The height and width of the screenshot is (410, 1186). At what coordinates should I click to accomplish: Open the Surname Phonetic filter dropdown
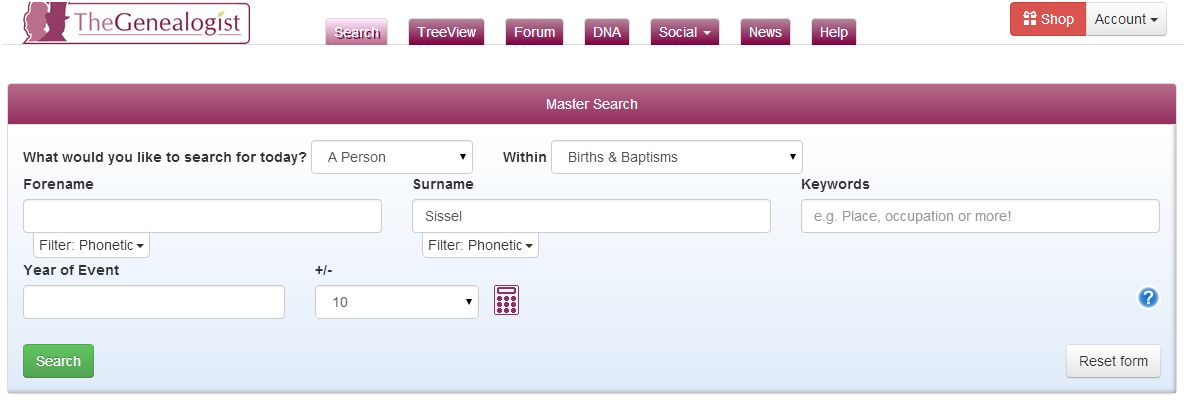[x=480, y=245]
